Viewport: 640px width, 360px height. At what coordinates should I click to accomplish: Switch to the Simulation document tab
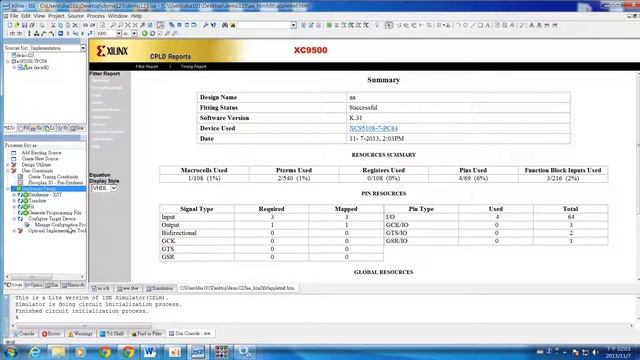(160, 288)
